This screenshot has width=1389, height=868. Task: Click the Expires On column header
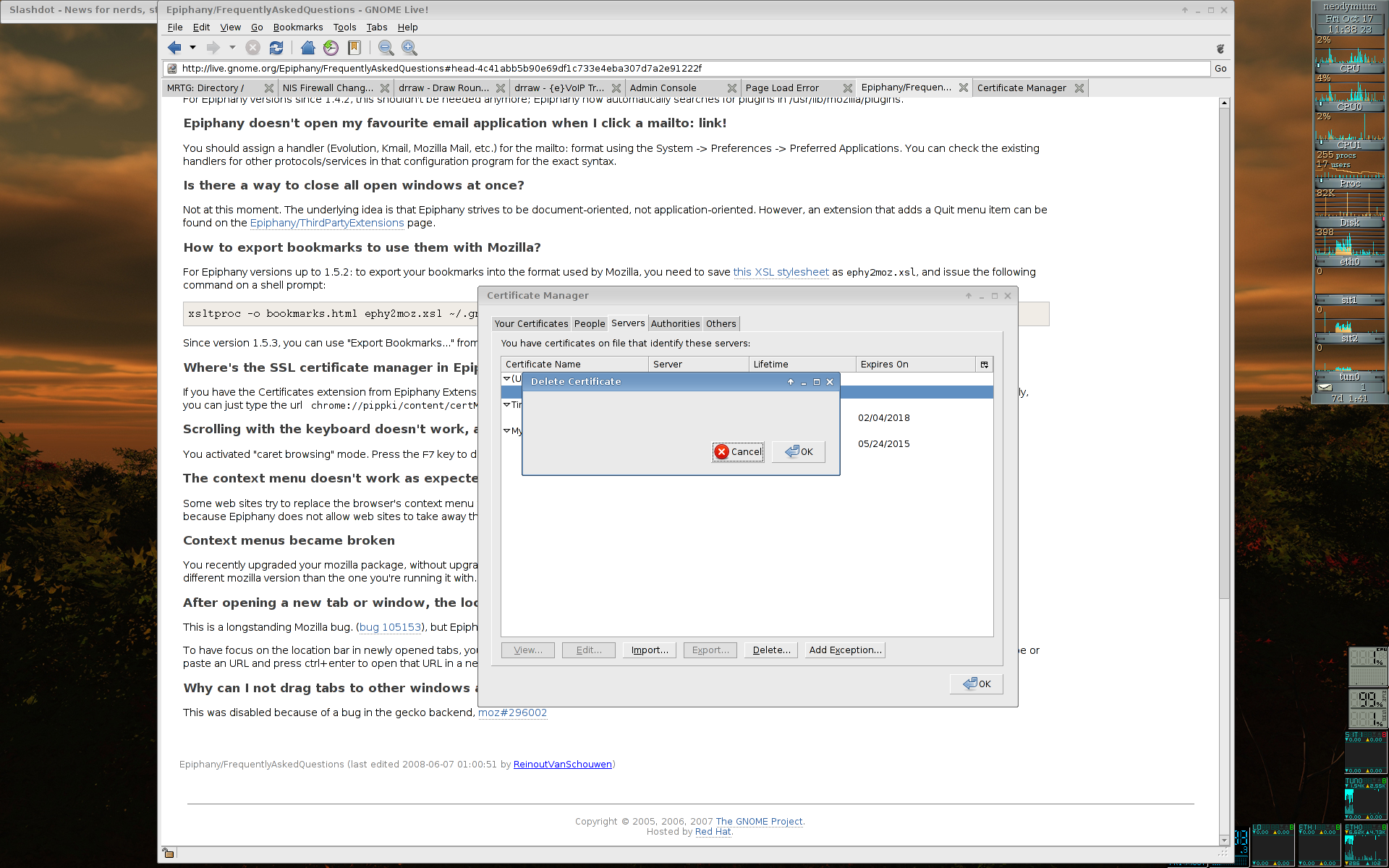click(x=916, y=365)
